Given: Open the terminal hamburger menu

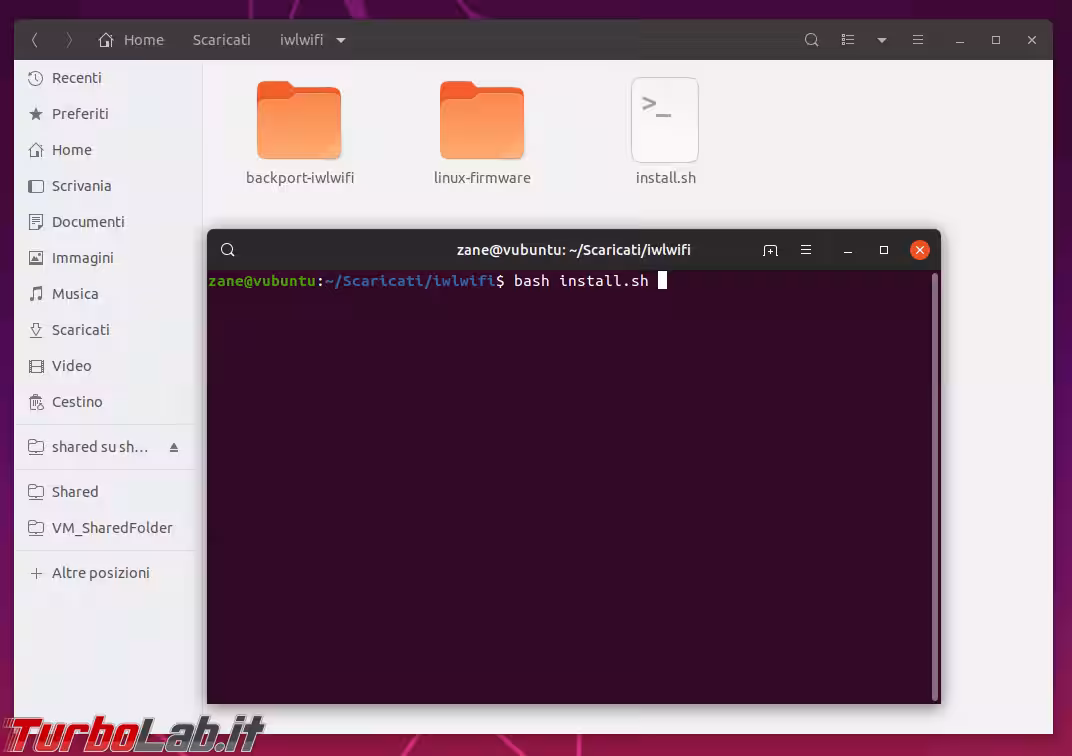Looking at the screenshot, I should (x=806, y=250).
